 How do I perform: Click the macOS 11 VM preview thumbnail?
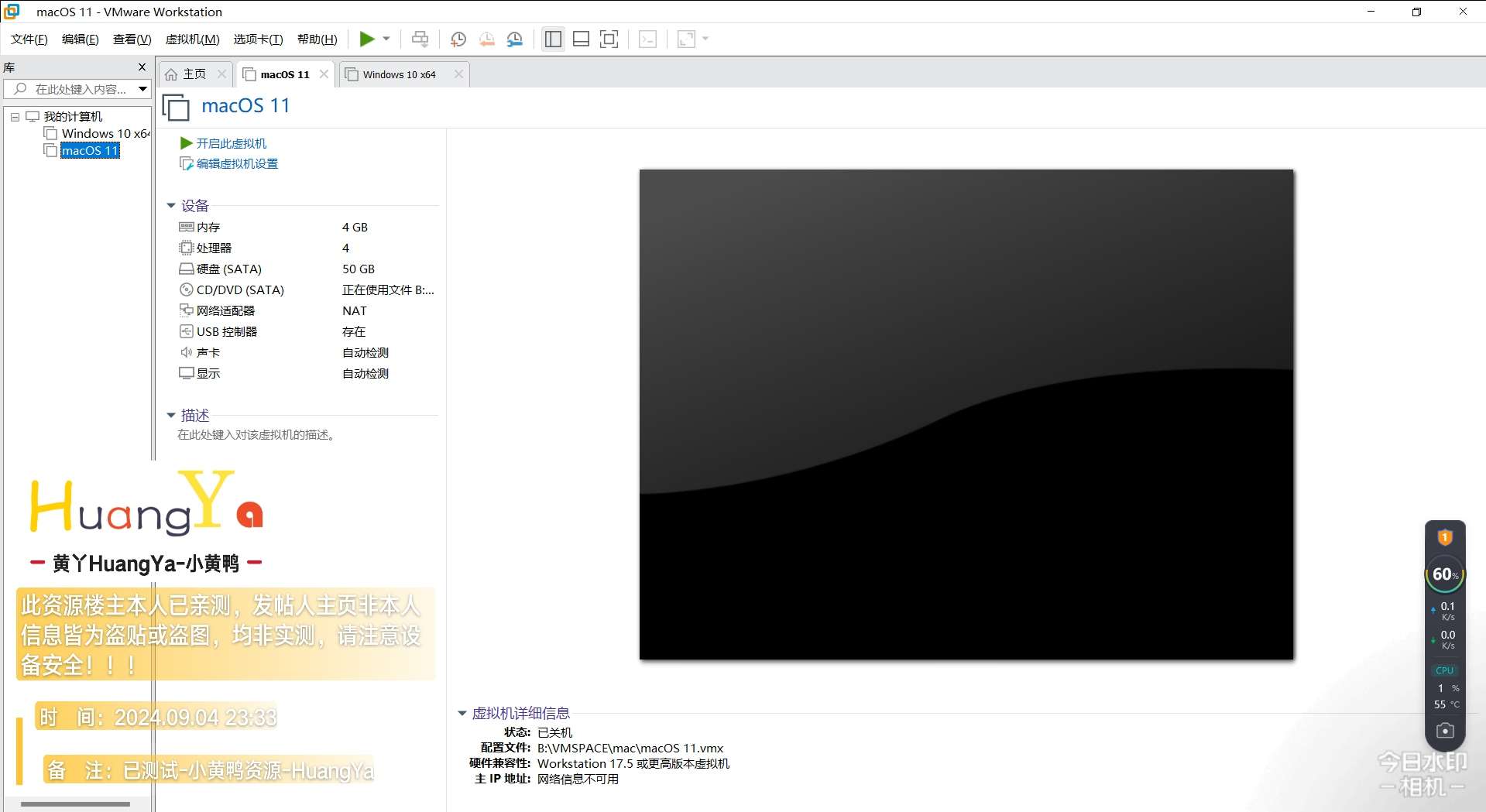pyautogui.click(x=966, y=415)
